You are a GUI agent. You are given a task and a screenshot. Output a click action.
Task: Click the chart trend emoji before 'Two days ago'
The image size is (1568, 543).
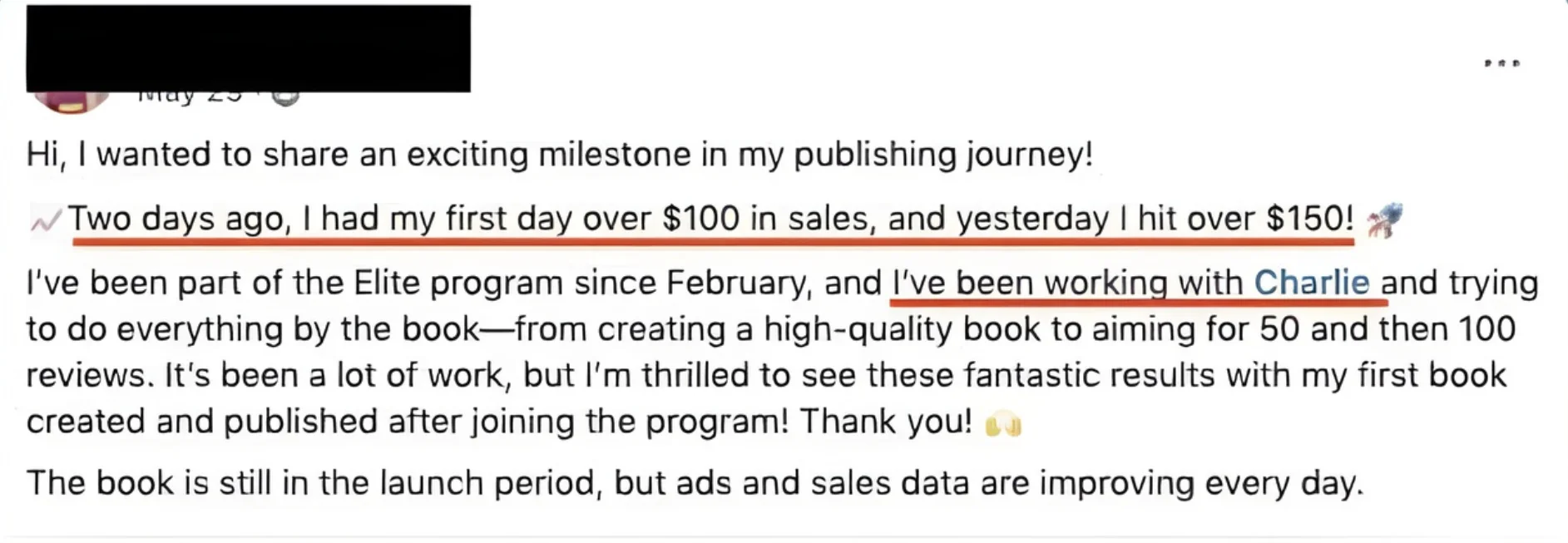[x=46, y=220]
